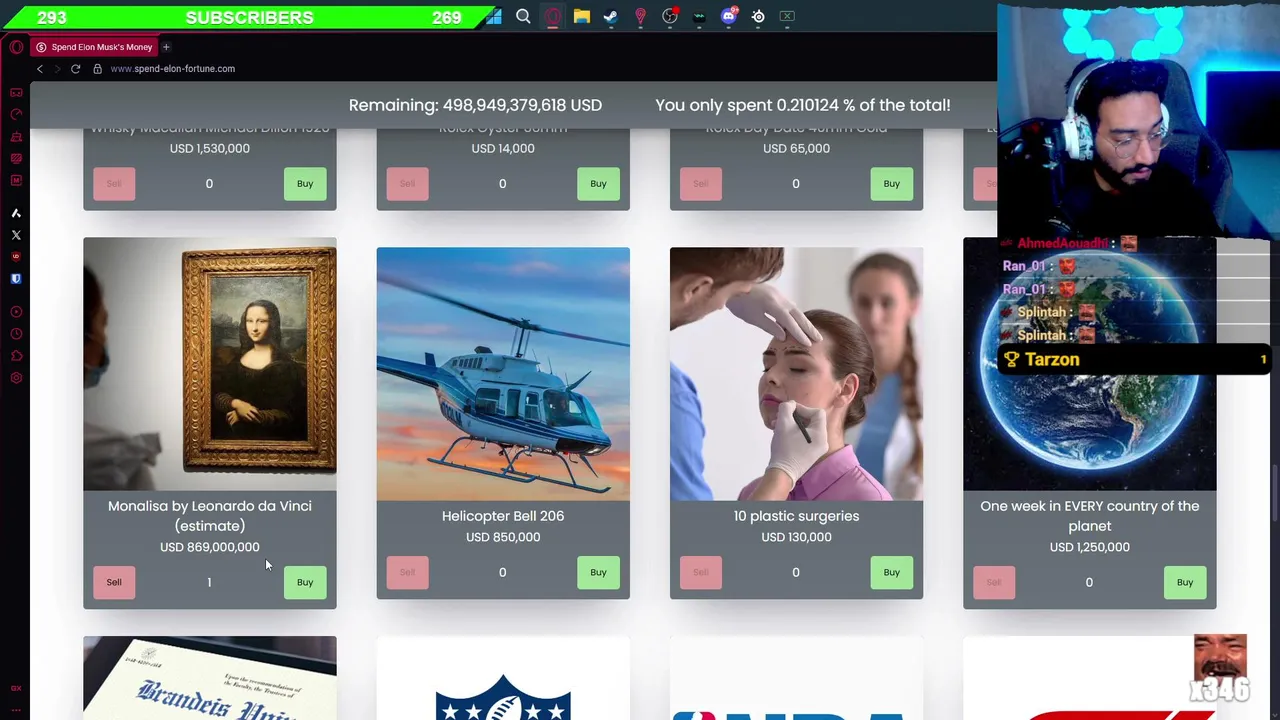Click the Opera GX taskbar icon

tap(552, 16)
